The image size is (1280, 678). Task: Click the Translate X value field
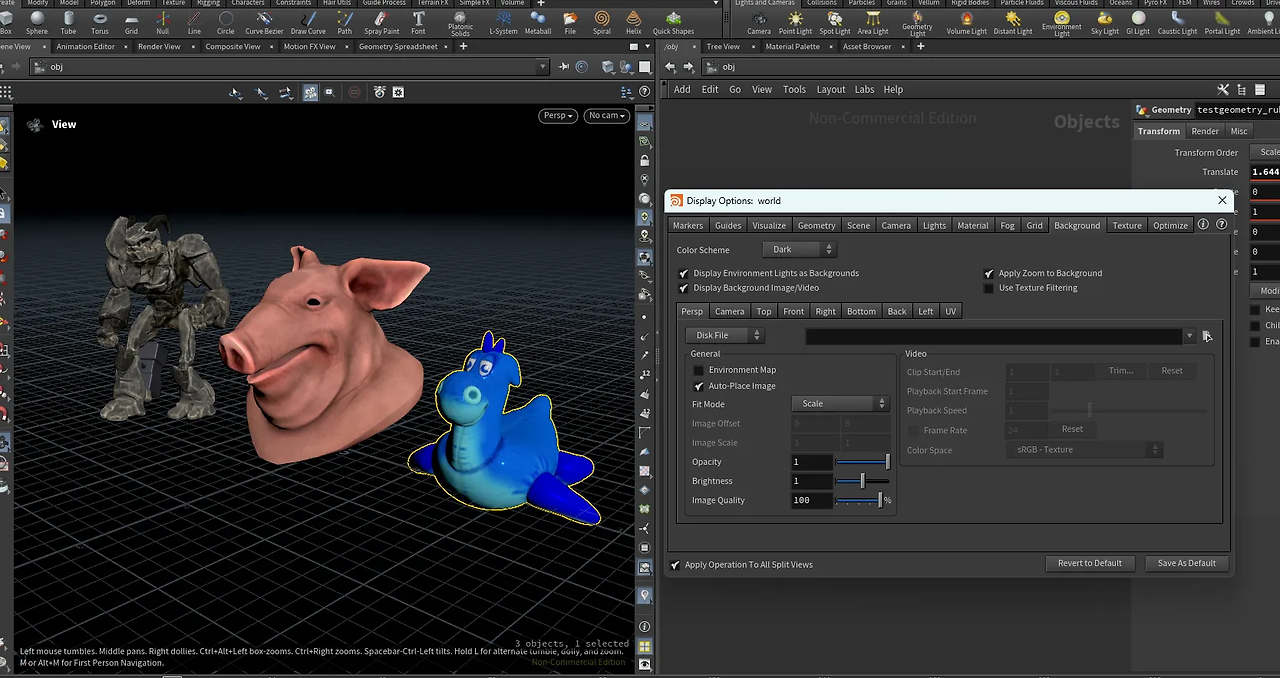point(1266,171)
